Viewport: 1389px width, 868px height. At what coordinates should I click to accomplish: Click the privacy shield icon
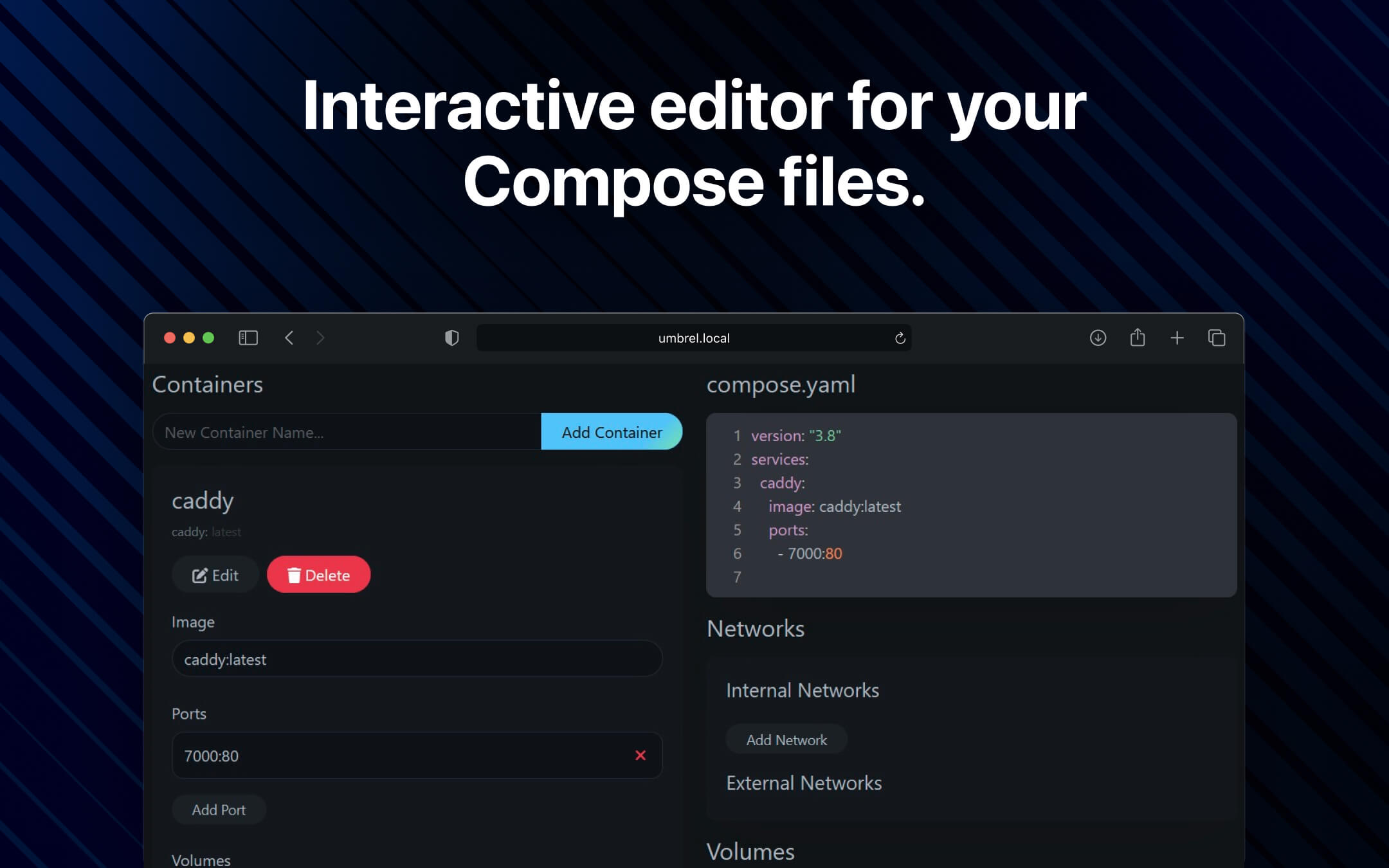coord(451,338)
